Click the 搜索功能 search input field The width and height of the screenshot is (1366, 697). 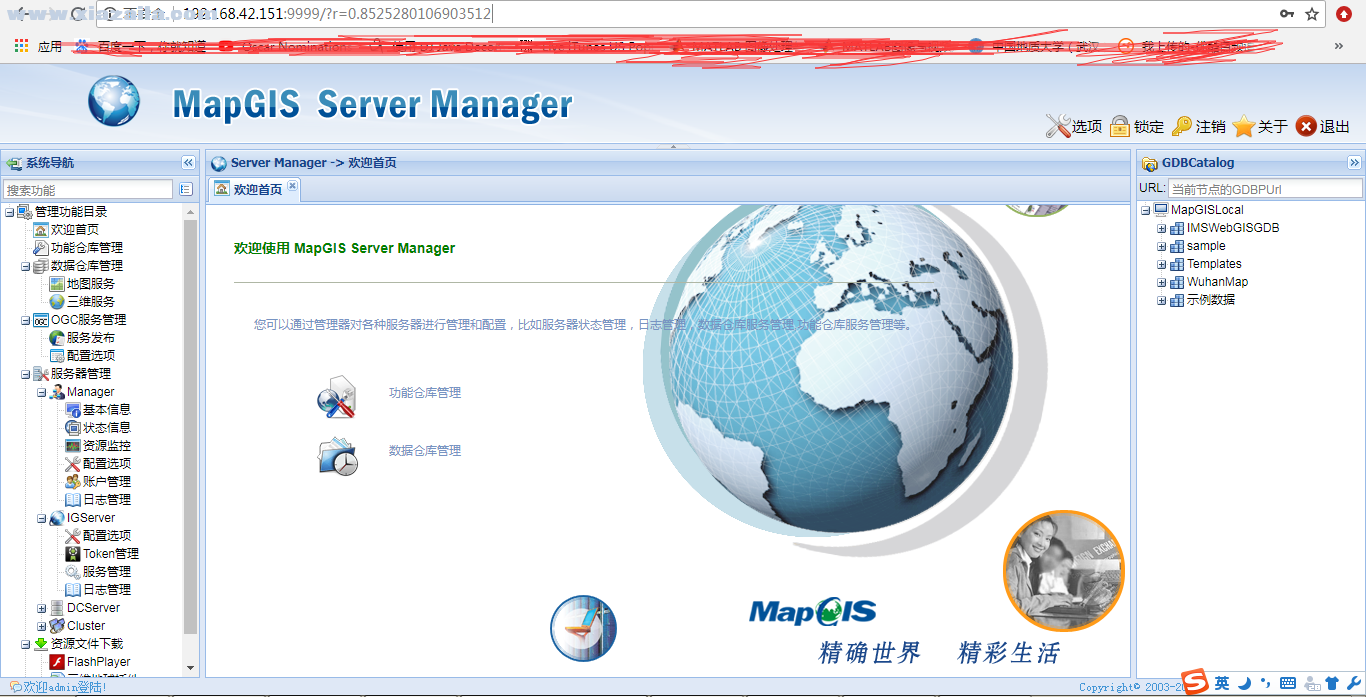pos(88,190)
